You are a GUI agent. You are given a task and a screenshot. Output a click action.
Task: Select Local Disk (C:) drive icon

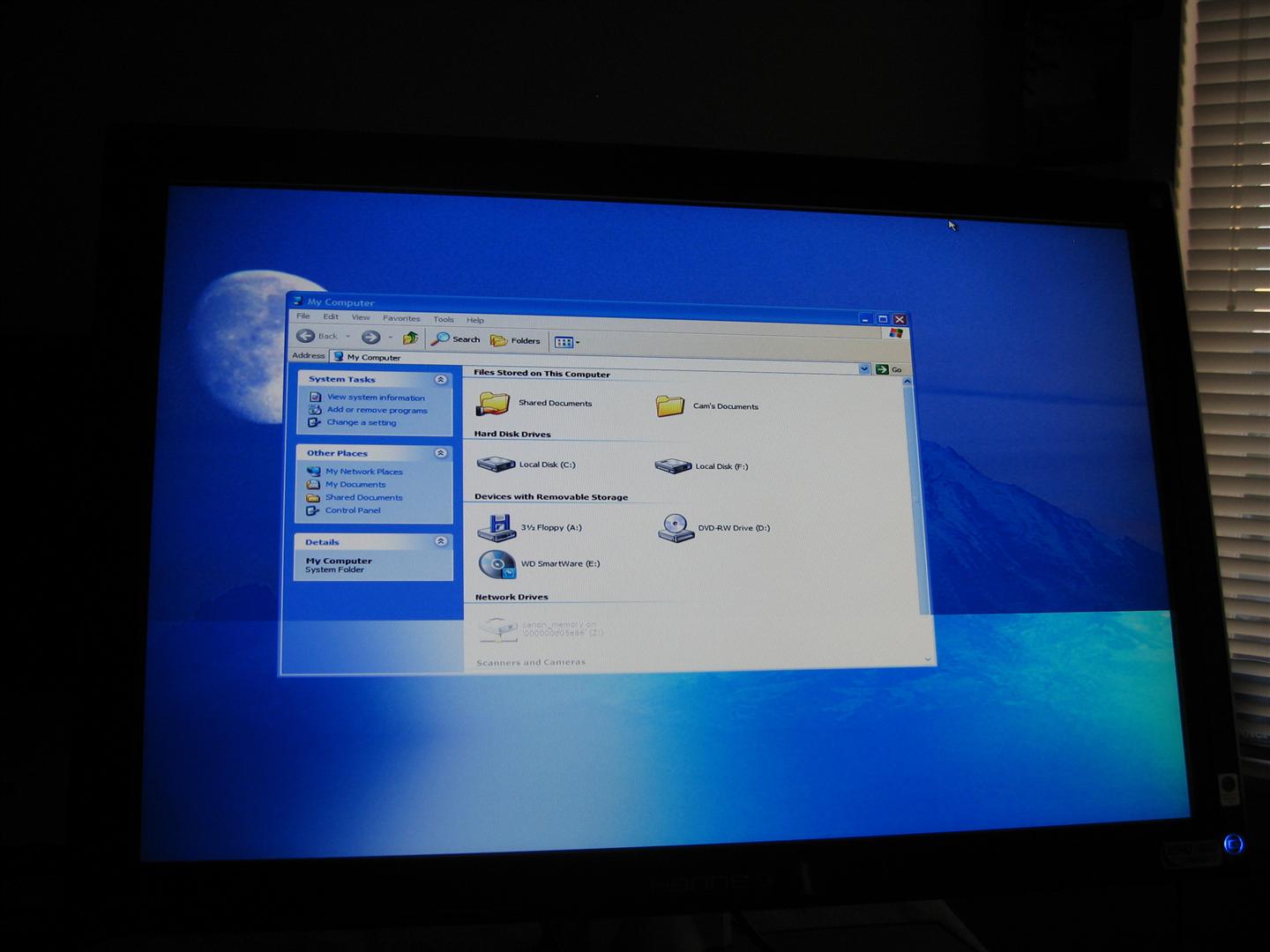point(496,464)
